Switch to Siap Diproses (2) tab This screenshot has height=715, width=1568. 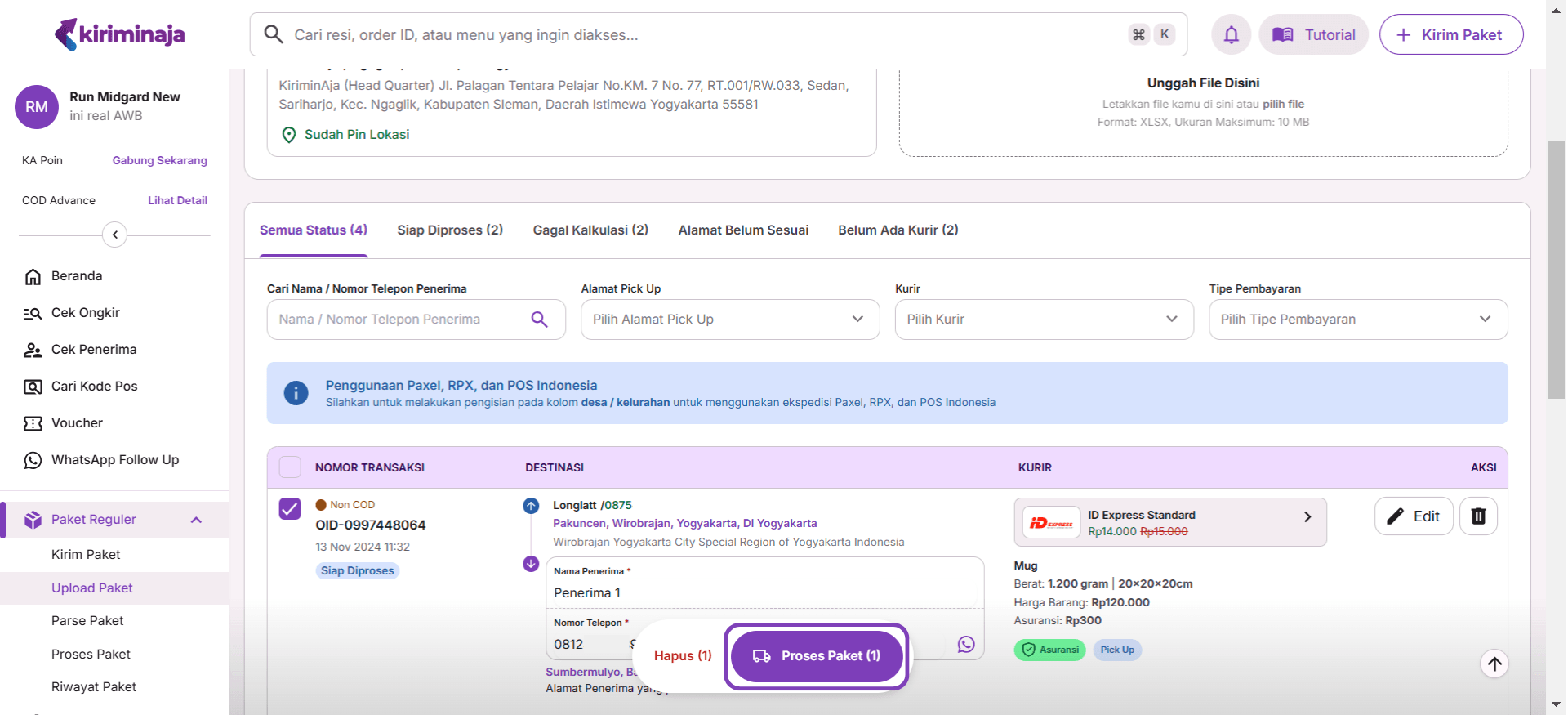point(450,230)
